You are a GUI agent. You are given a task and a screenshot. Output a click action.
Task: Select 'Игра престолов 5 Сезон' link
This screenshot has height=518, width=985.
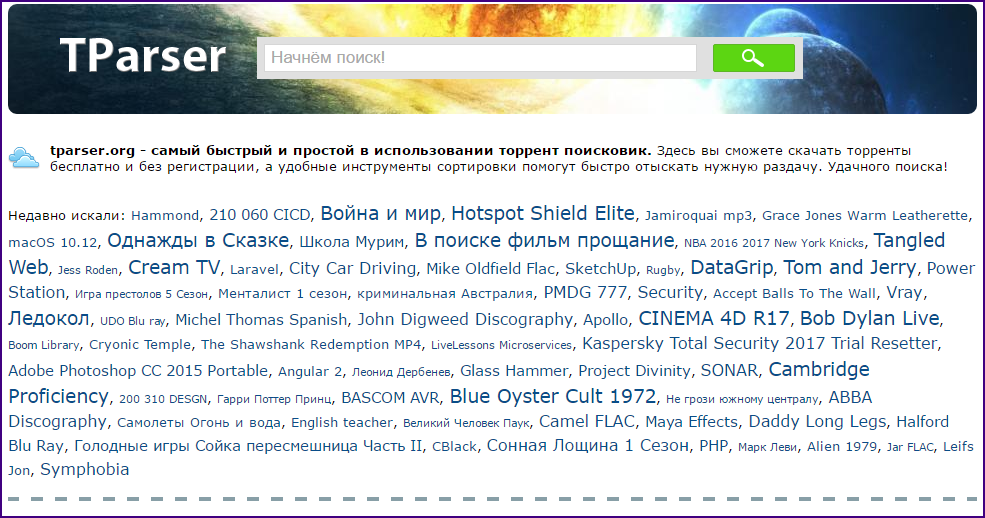[141, 294]
